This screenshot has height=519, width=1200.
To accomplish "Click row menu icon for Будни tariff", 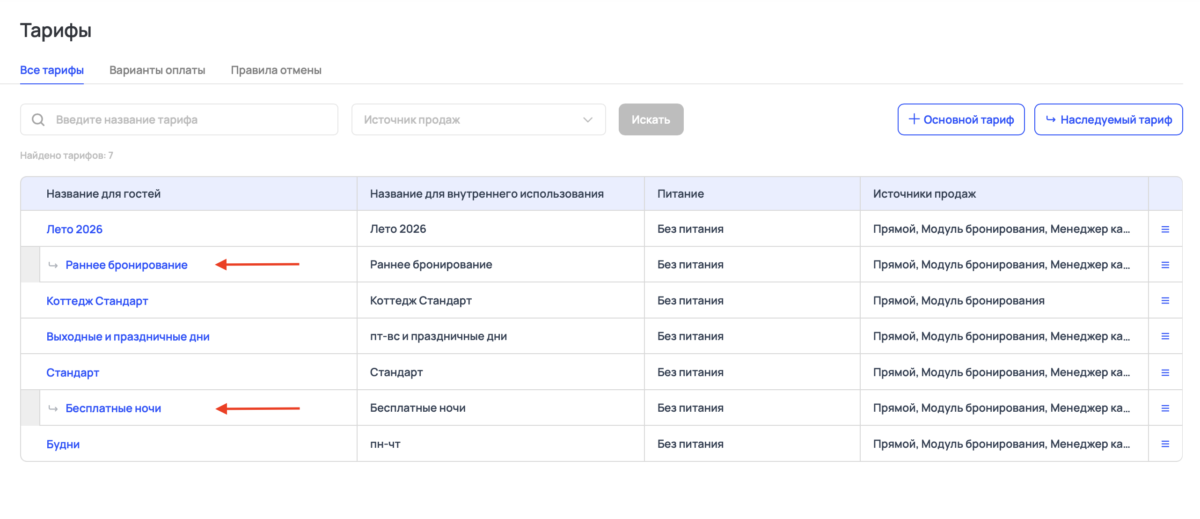I will click(x=1165, y=444).
